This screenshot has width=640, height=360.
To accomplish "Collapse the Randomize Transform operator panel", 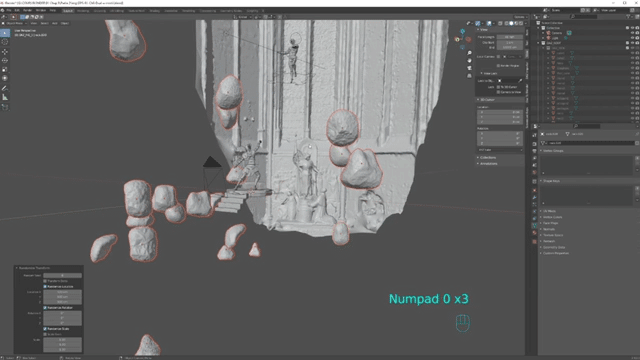I will (33, 268).
